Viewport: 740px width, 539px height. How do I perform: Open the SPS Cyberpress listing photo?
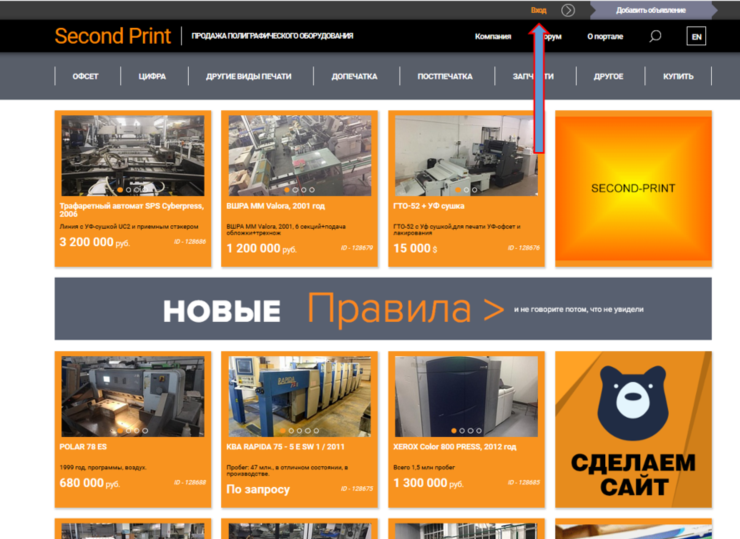(x=133, y=155)
